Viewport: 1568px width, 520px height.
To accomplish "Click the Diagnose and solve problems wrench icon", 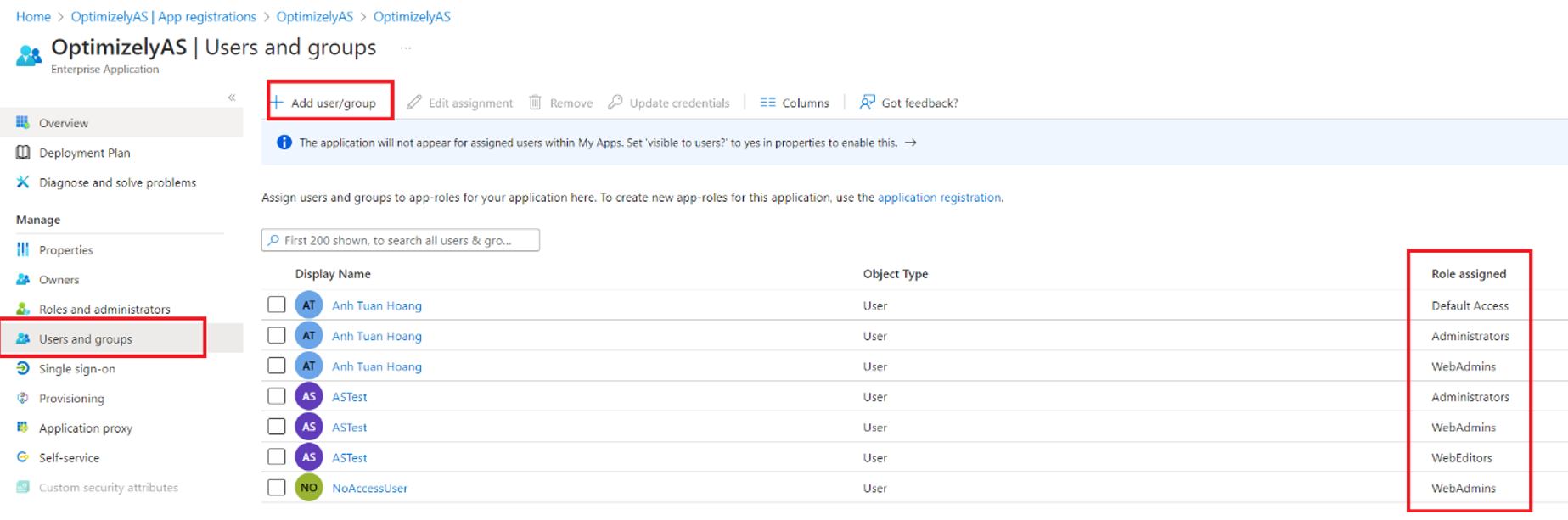I will [23, 182].
